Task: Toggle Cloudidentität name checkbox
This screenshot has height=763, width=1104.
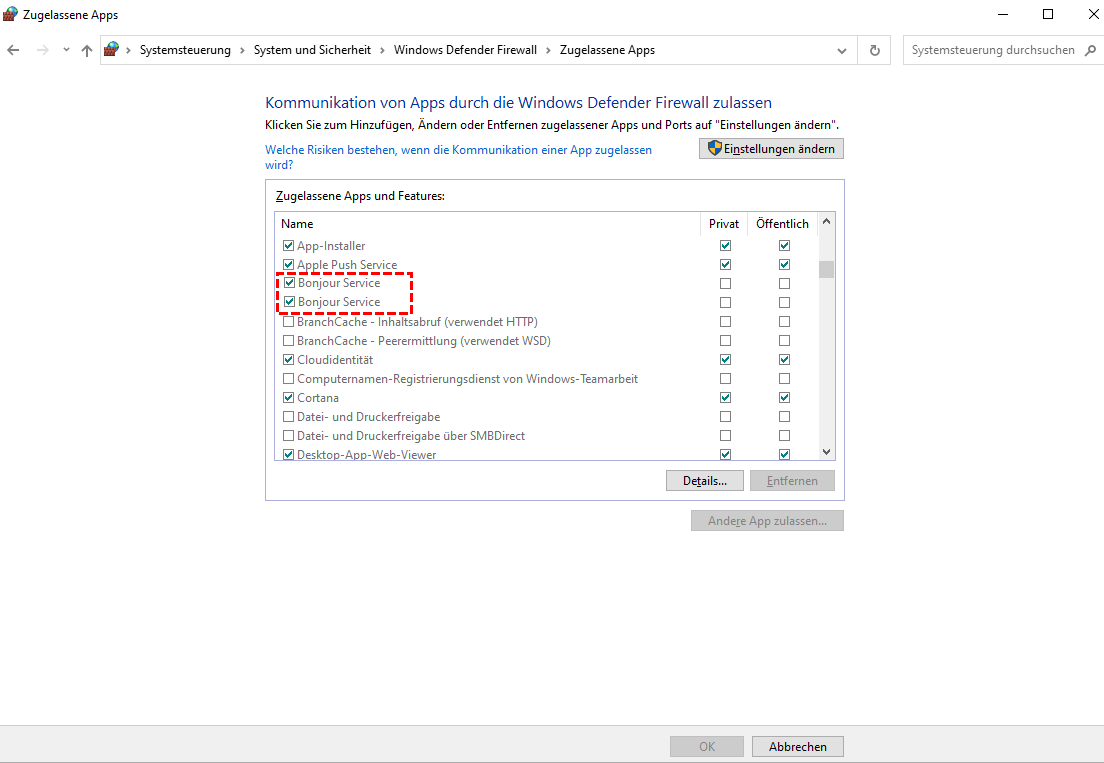Action: [288, 360]
